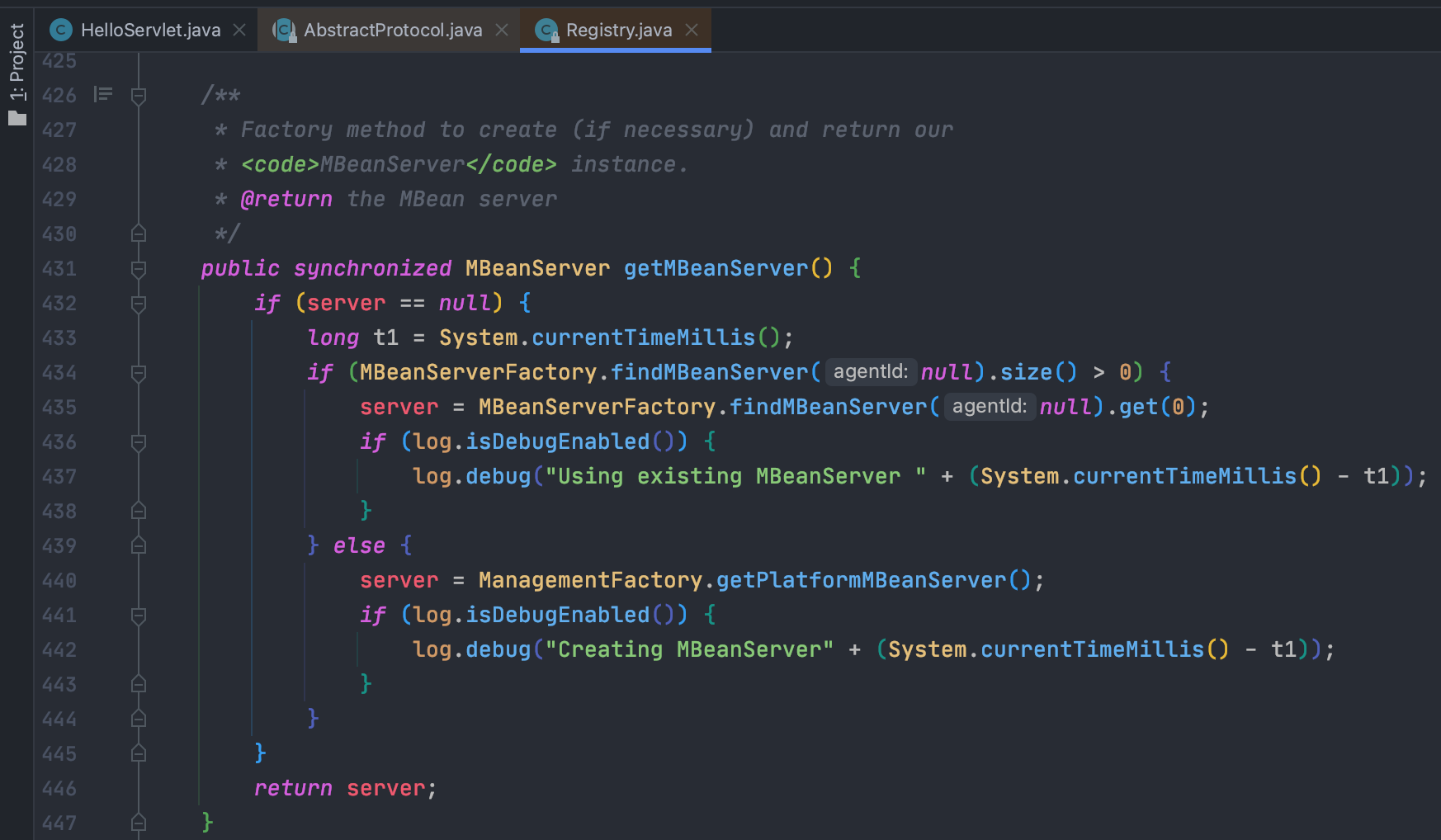The image size is (1441, 840).
Task: Click the fold end marker on line 443
Action: [139, 685]
